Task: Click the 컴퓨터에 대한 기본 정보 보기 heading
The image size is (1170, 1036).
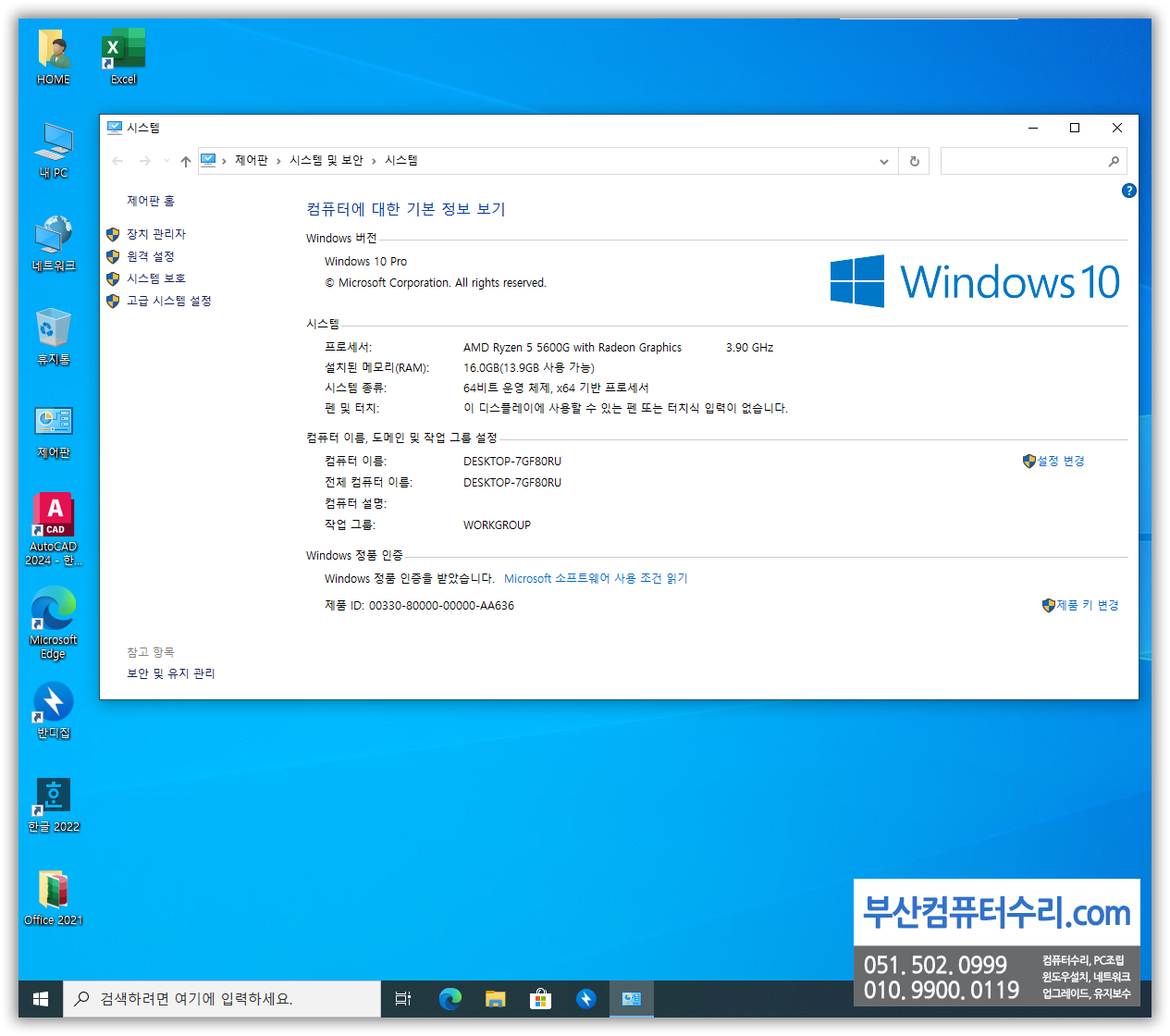Action: 406,209
